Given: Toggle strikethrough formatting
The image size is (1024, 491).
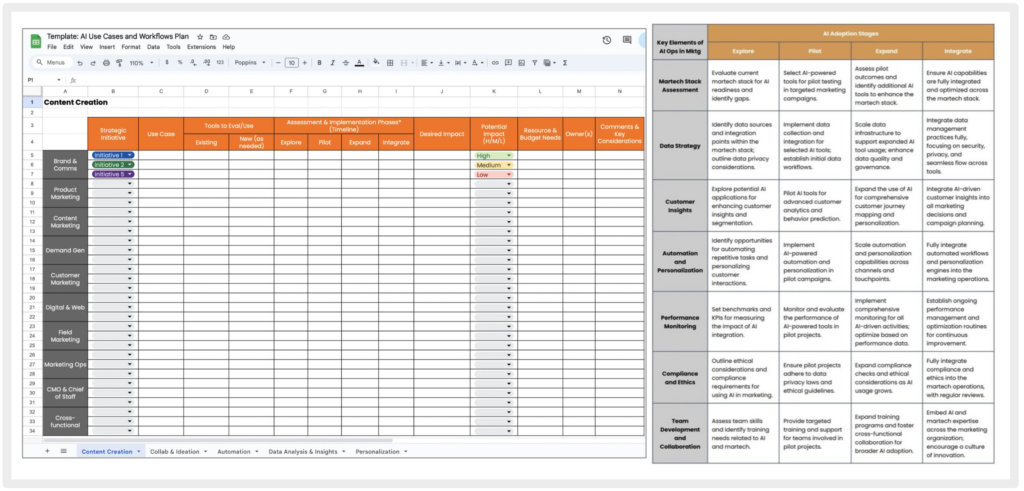Looking at the screenshot, I should click(x=345, y=62).
